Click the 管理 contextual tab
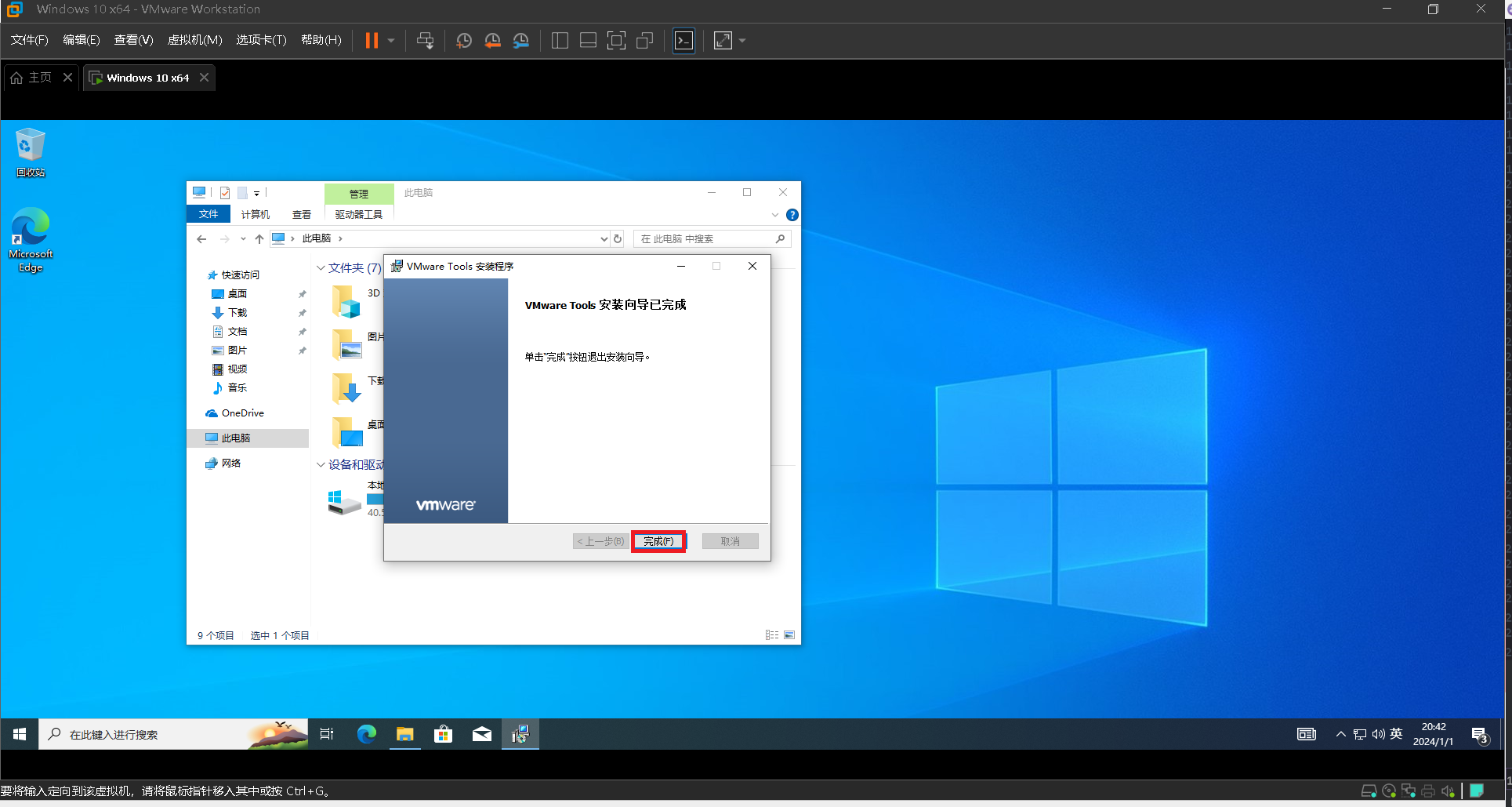Screen dimensions: 1512x807 (359, 194)
